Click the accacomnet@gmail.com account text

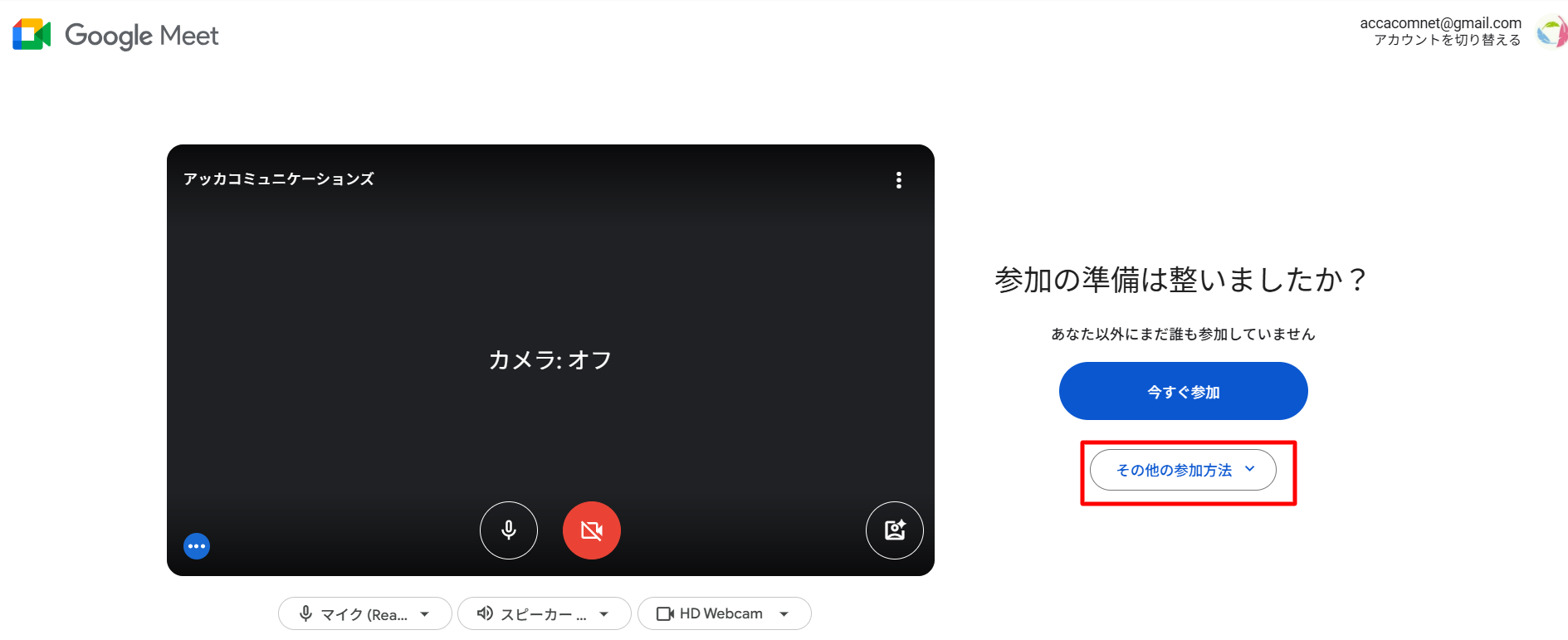1440,23
